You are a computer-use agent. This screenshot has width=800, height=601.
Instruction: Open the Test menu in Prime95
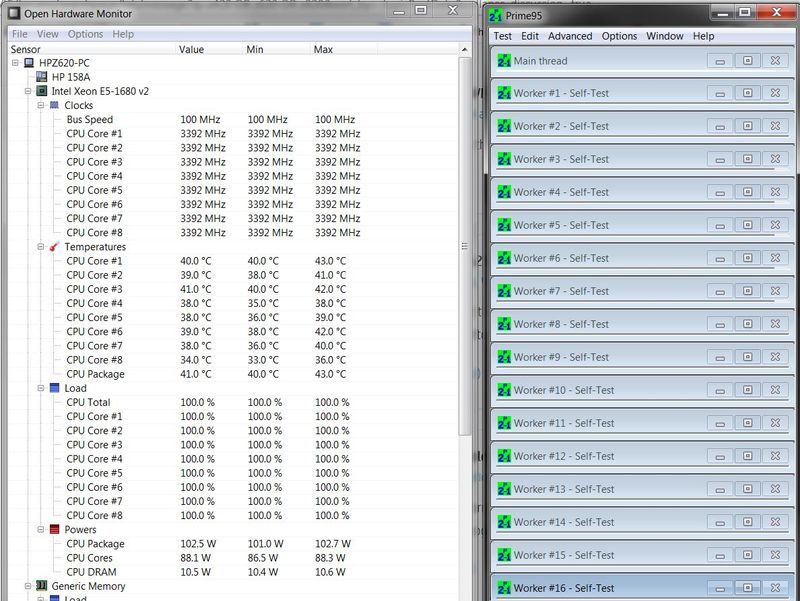click(502, 36)
